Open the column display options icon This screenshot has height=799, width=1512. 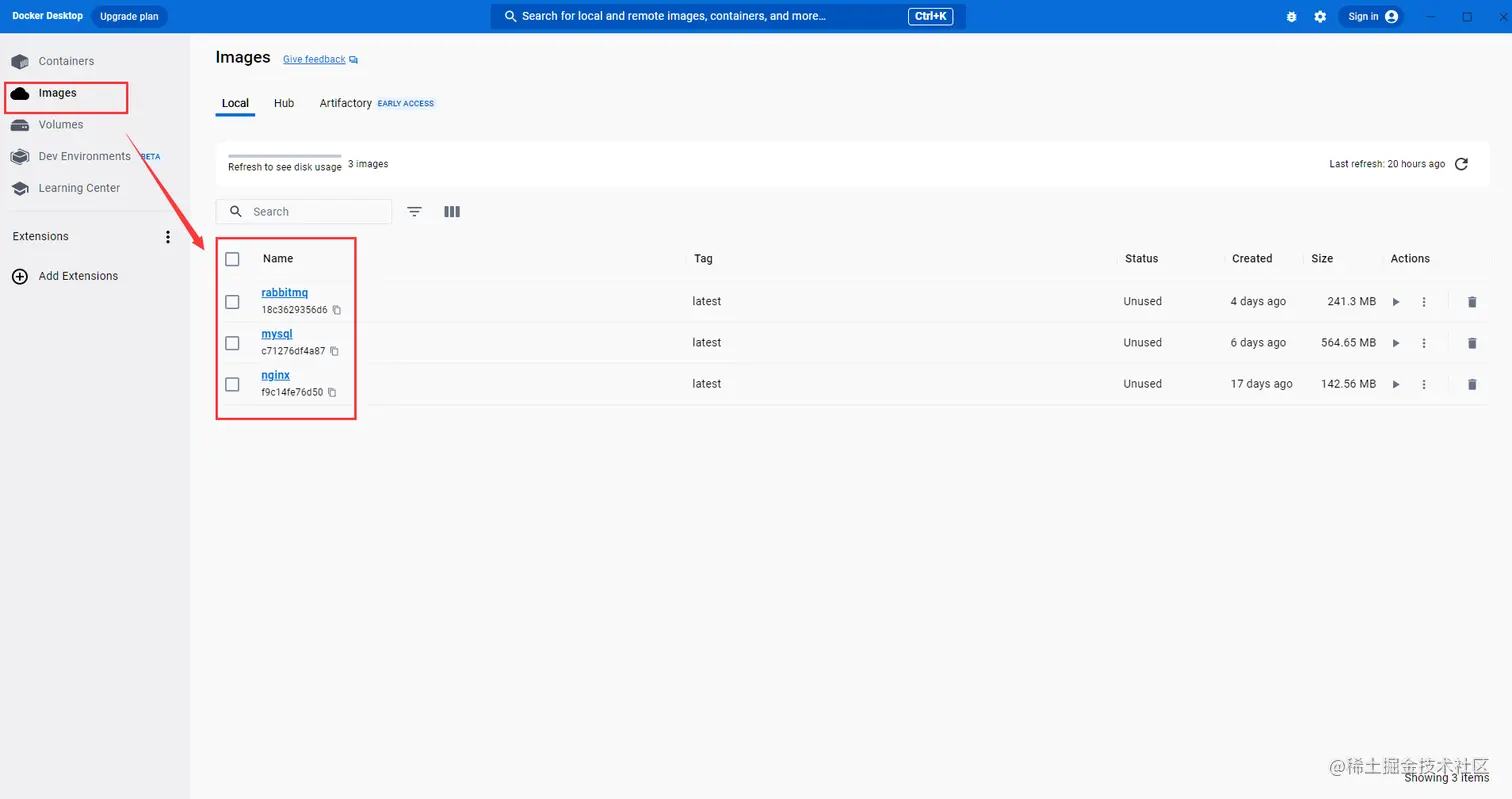452,212
